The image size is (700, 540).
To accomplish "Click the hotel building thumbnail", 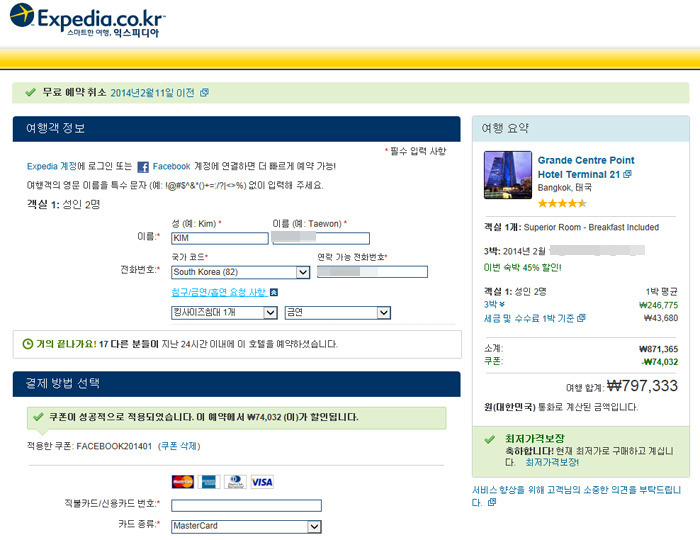I will pyautogui.click(x=508, y=175).
